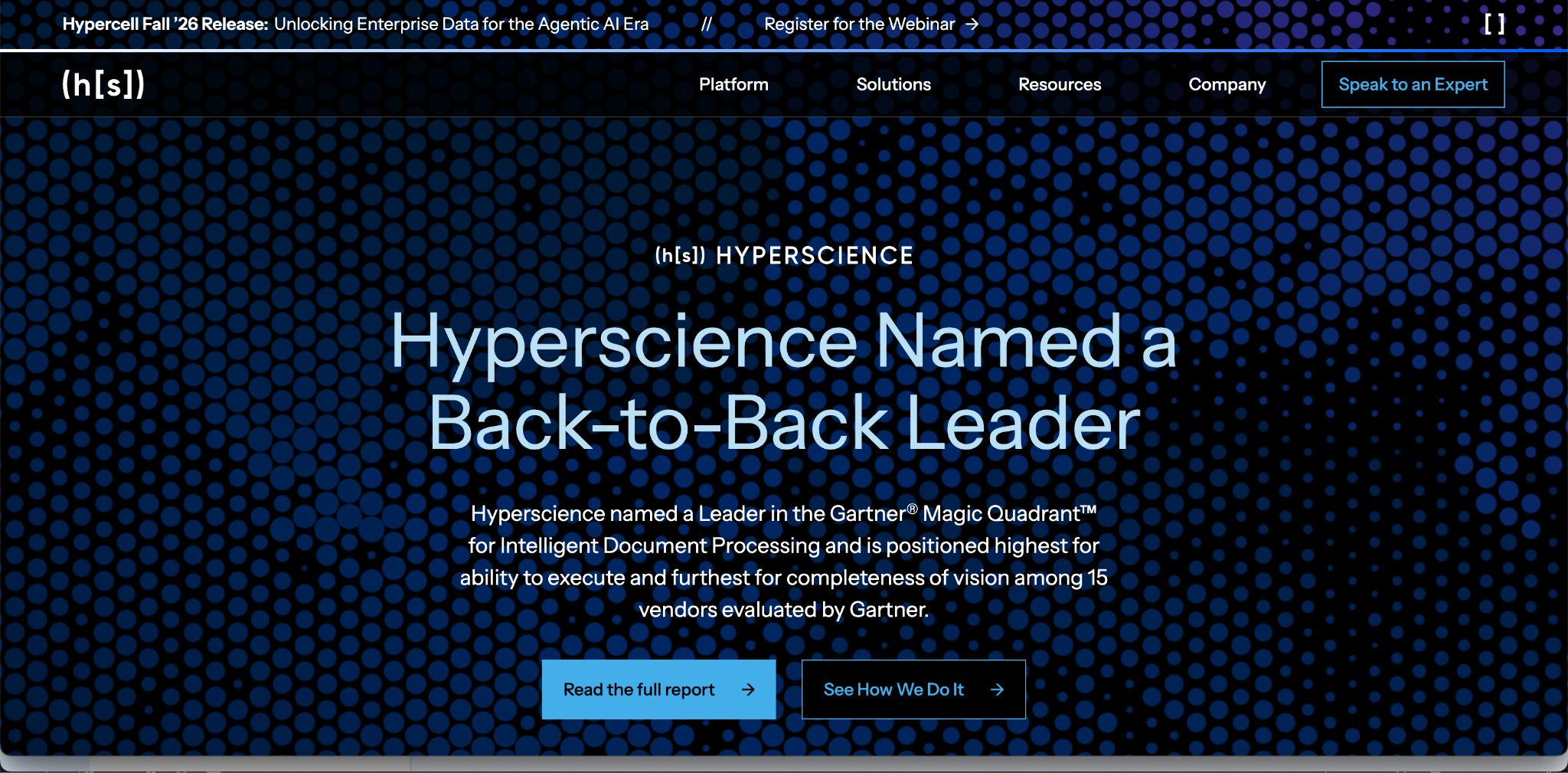Open the Resources menu
The width and height of the screenshot is (1568, 773).
click(1060, 84)
